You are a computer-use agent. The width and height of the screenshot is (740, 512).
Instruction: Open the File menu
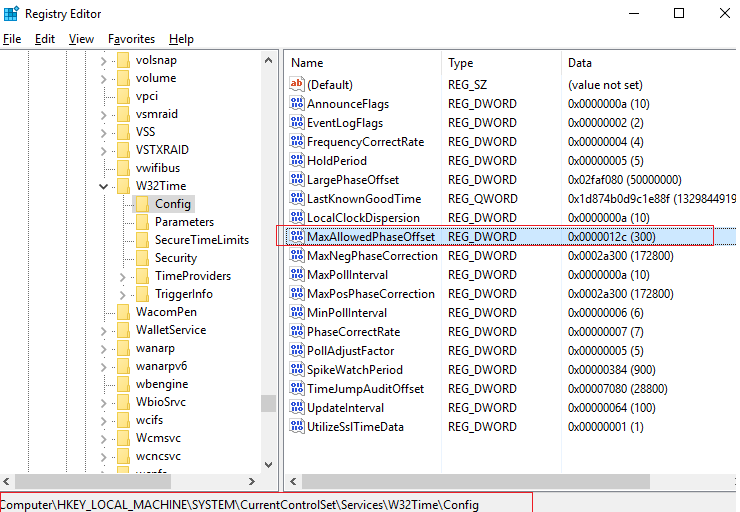(12, 39)
